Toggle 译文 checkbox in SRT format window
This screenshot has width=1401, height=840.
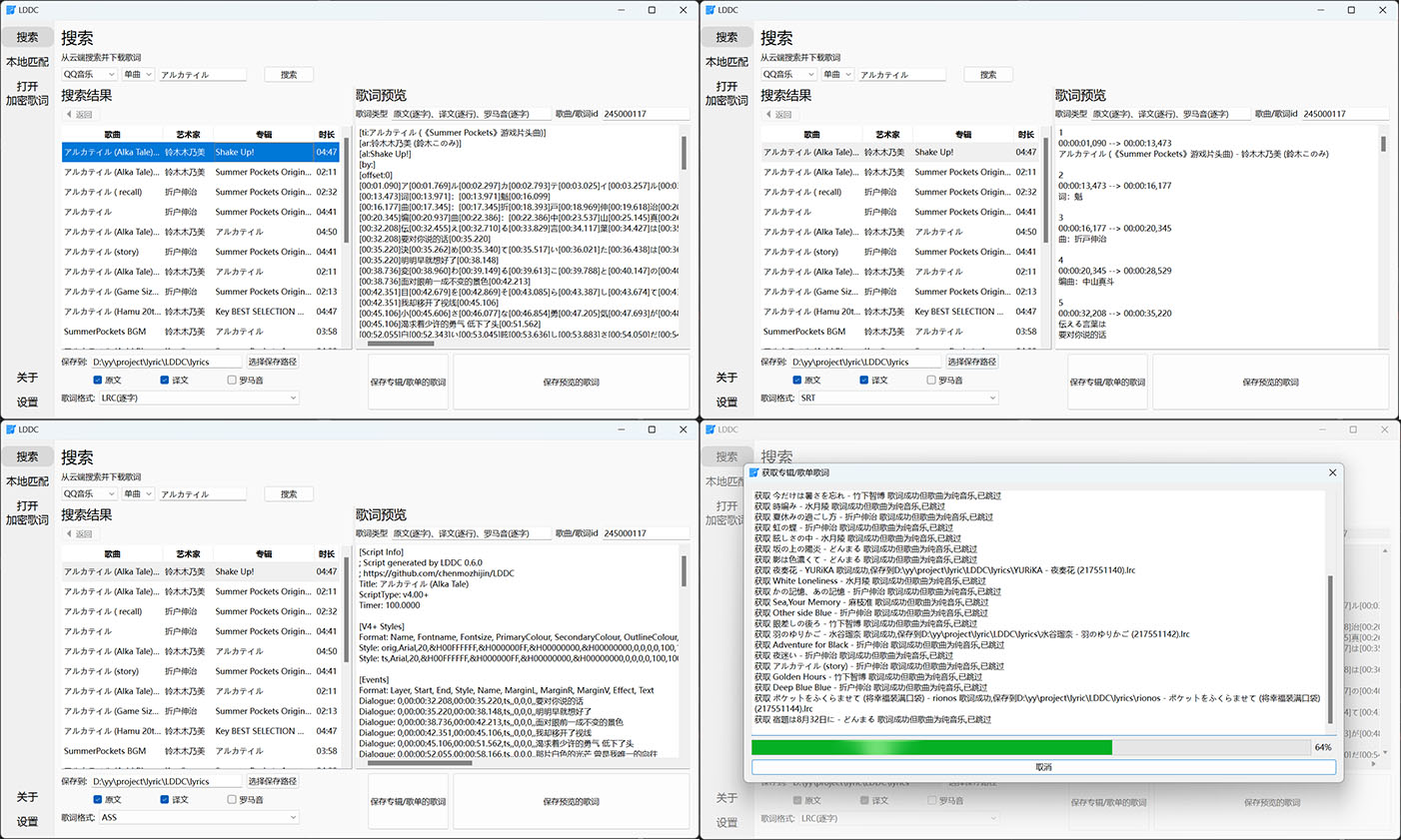(863, 380)
